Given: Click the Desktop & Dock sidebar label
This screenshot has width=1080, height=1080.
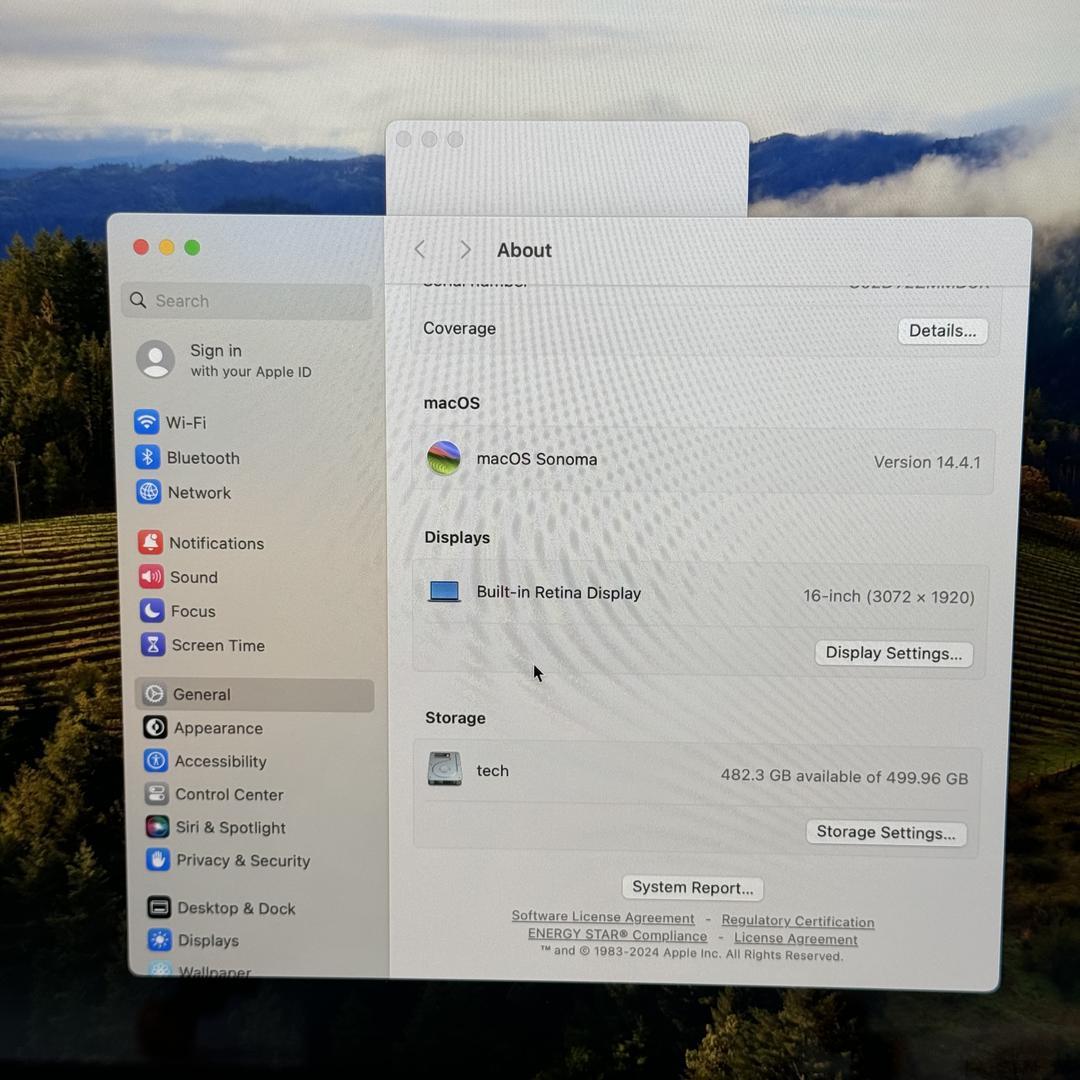Looking at the screenshot, I should (236, 908).
